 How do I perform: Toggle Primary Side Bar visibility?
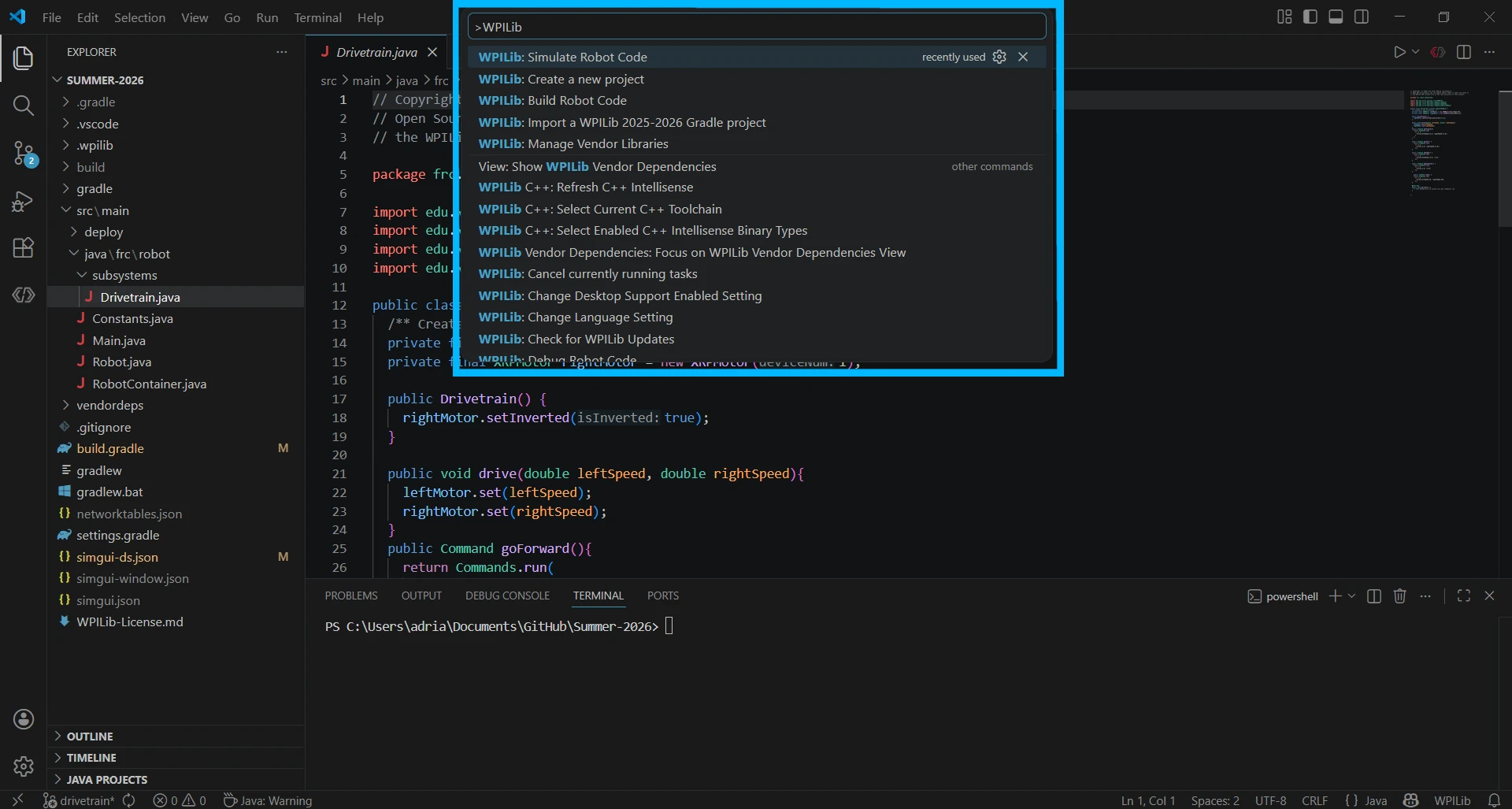(x=1310, y=17)
